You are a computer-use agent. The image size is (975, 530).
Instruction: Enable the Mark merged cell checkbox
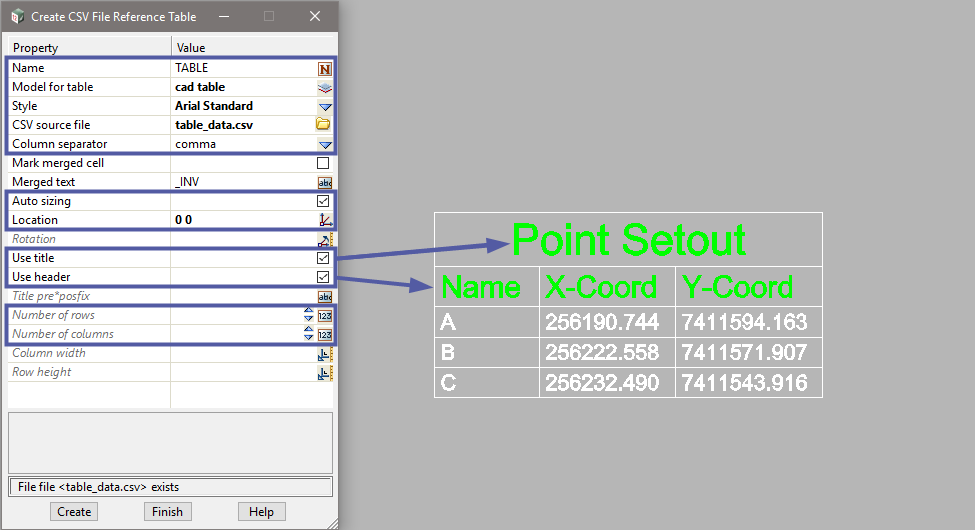pyautogui.click(x=323, y=163)
